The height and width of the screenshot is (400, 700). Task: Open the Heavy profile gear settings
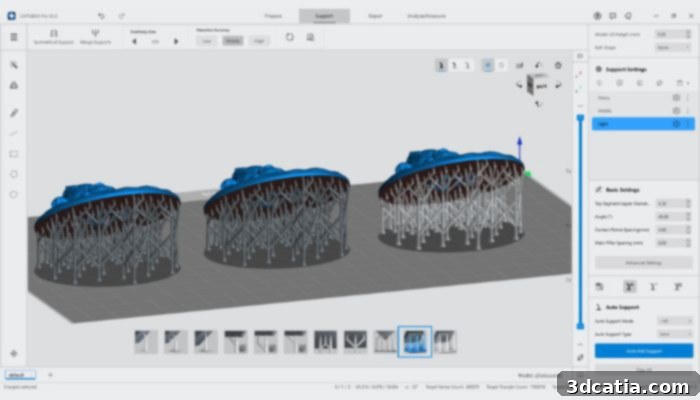click(x=676, y=98)
